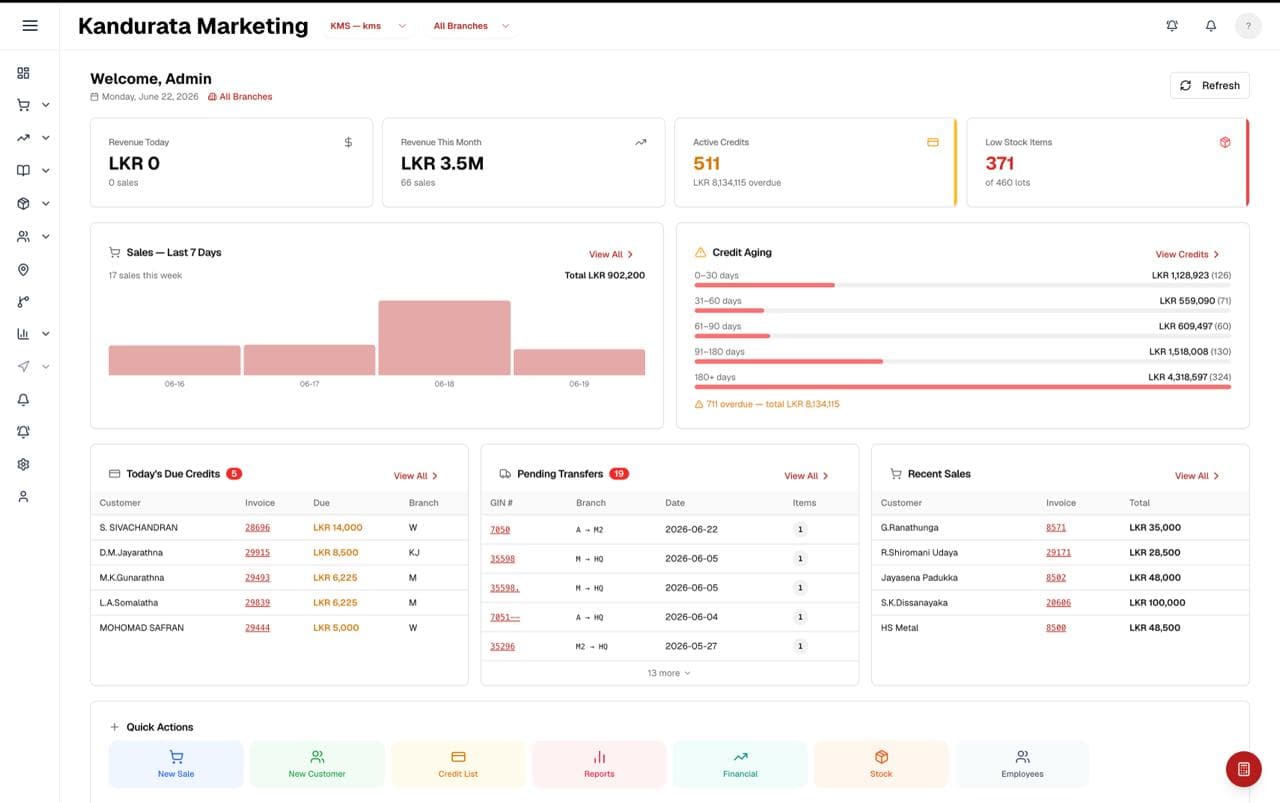View all sales from Last 7 Days

click(611, 254)
